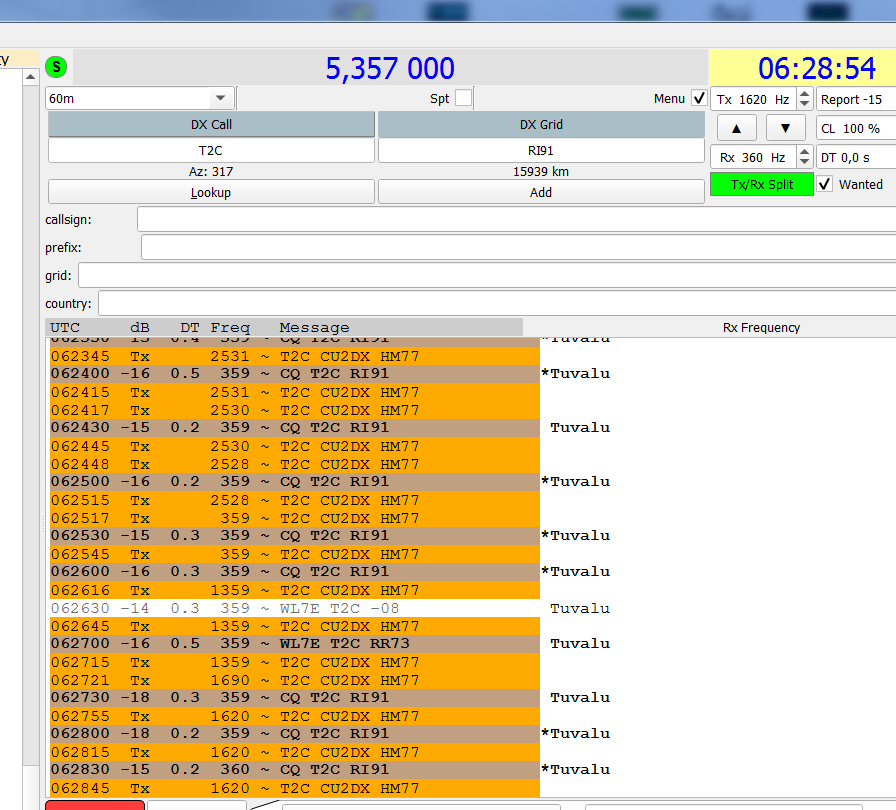896x810 pixels.
Task: Click the down arrow frequency button
Action: pos(786,128)
